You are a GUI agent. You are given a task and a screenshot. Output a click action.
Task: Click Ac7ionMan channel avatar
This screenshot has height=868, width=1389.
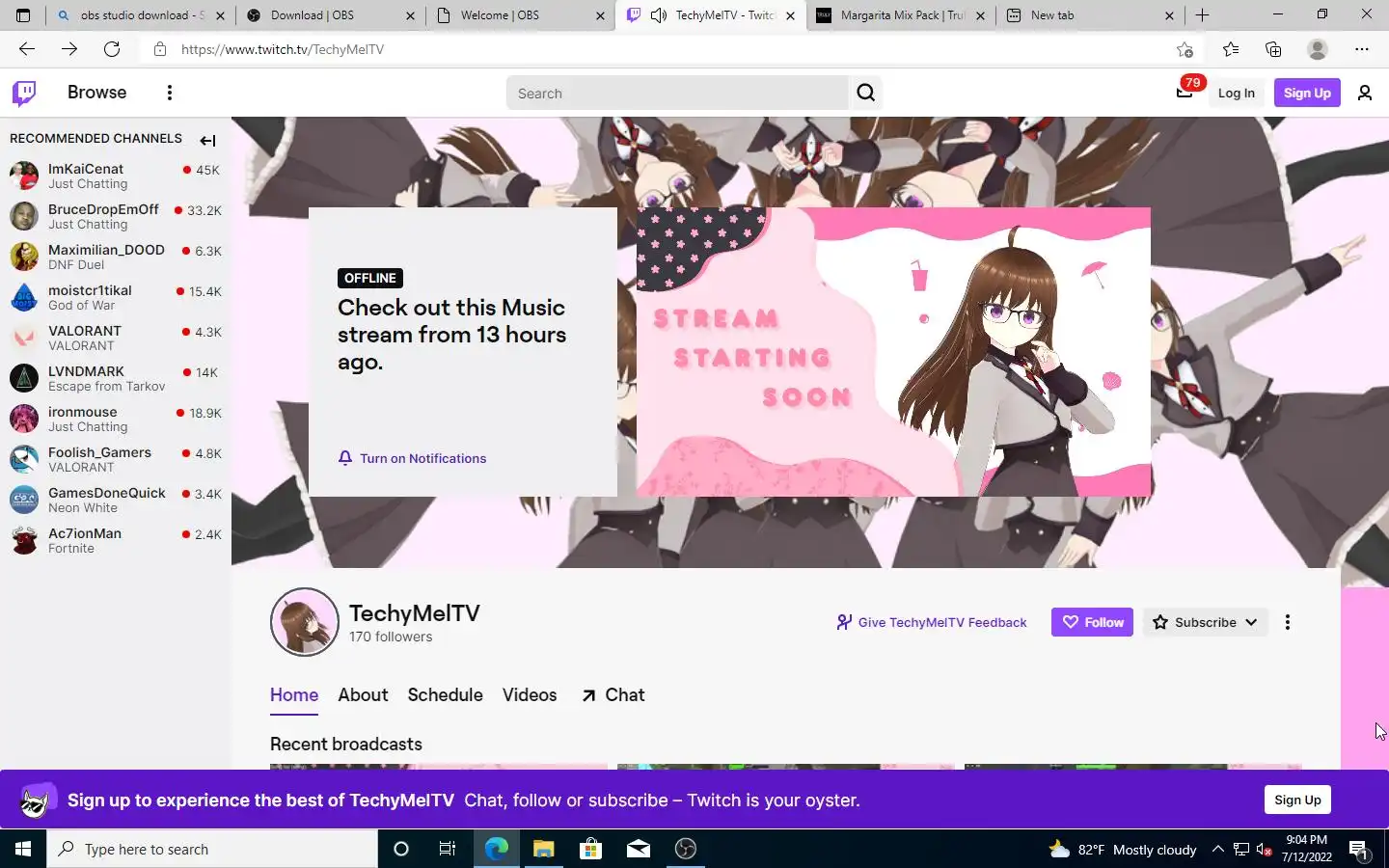point(24,540)
